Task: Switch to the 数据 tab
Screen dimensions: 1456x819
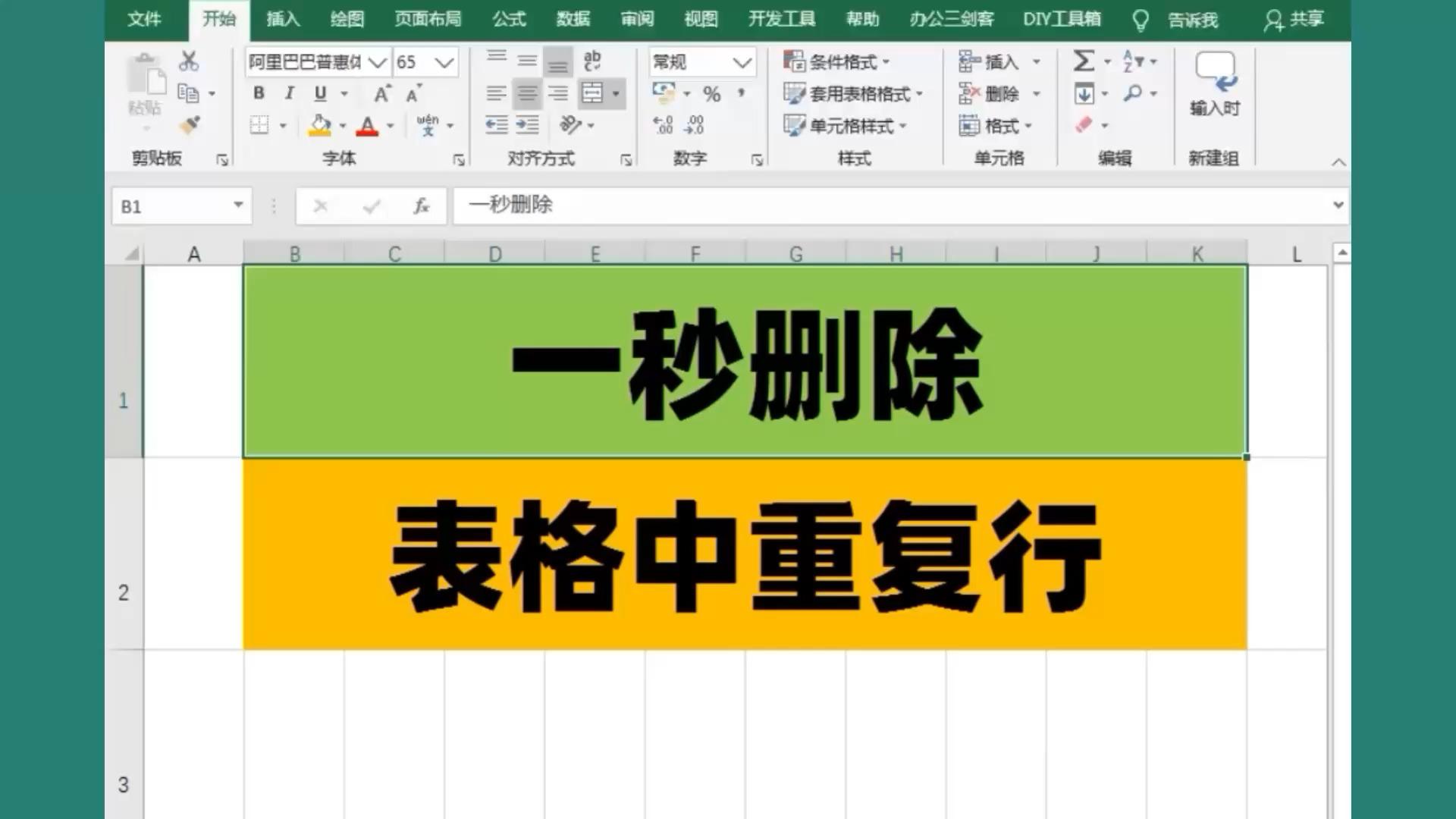Action: click(573, 19)
